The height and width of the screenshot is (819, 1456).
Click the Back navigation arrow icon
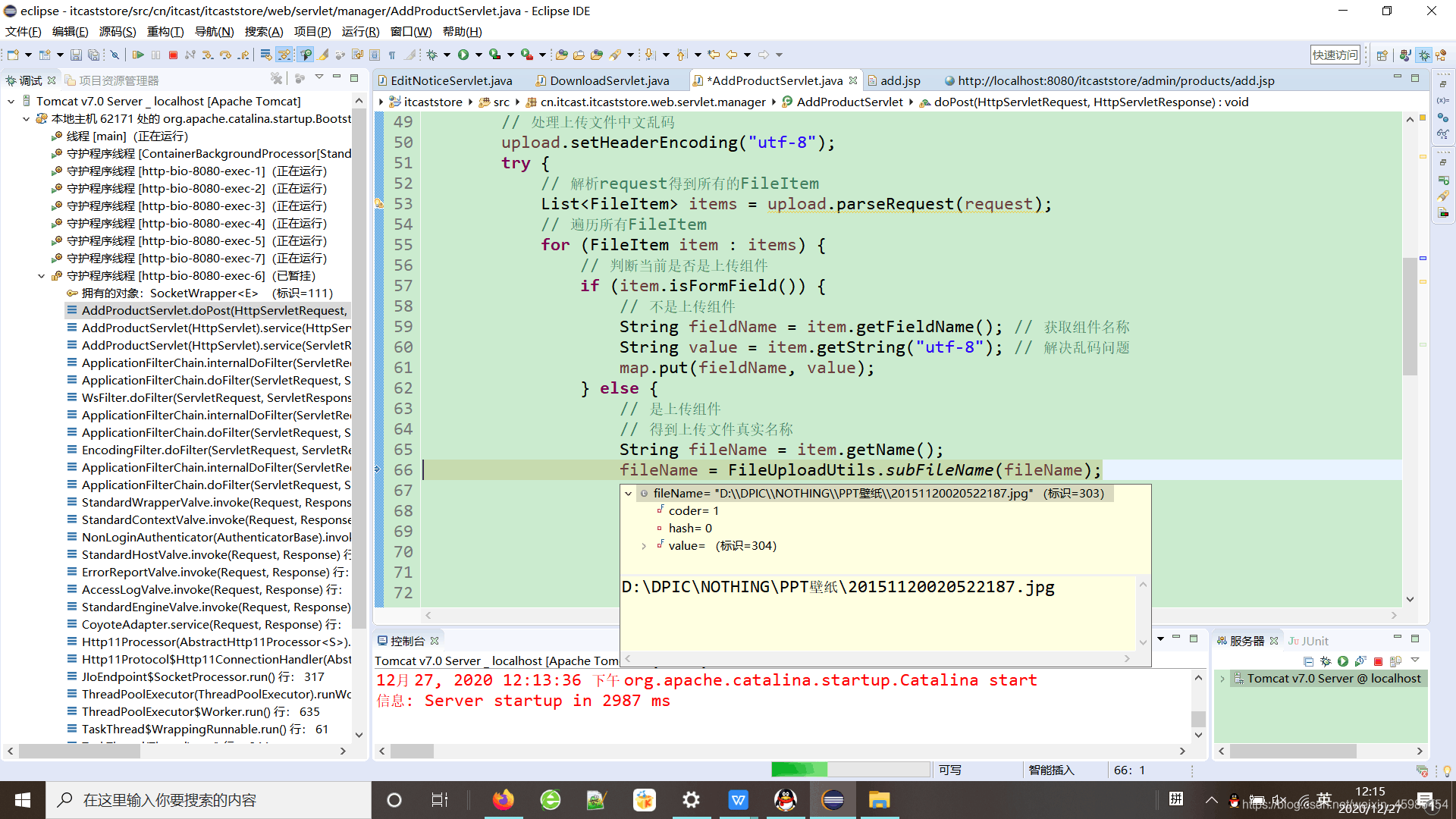(x=731, y=55)
